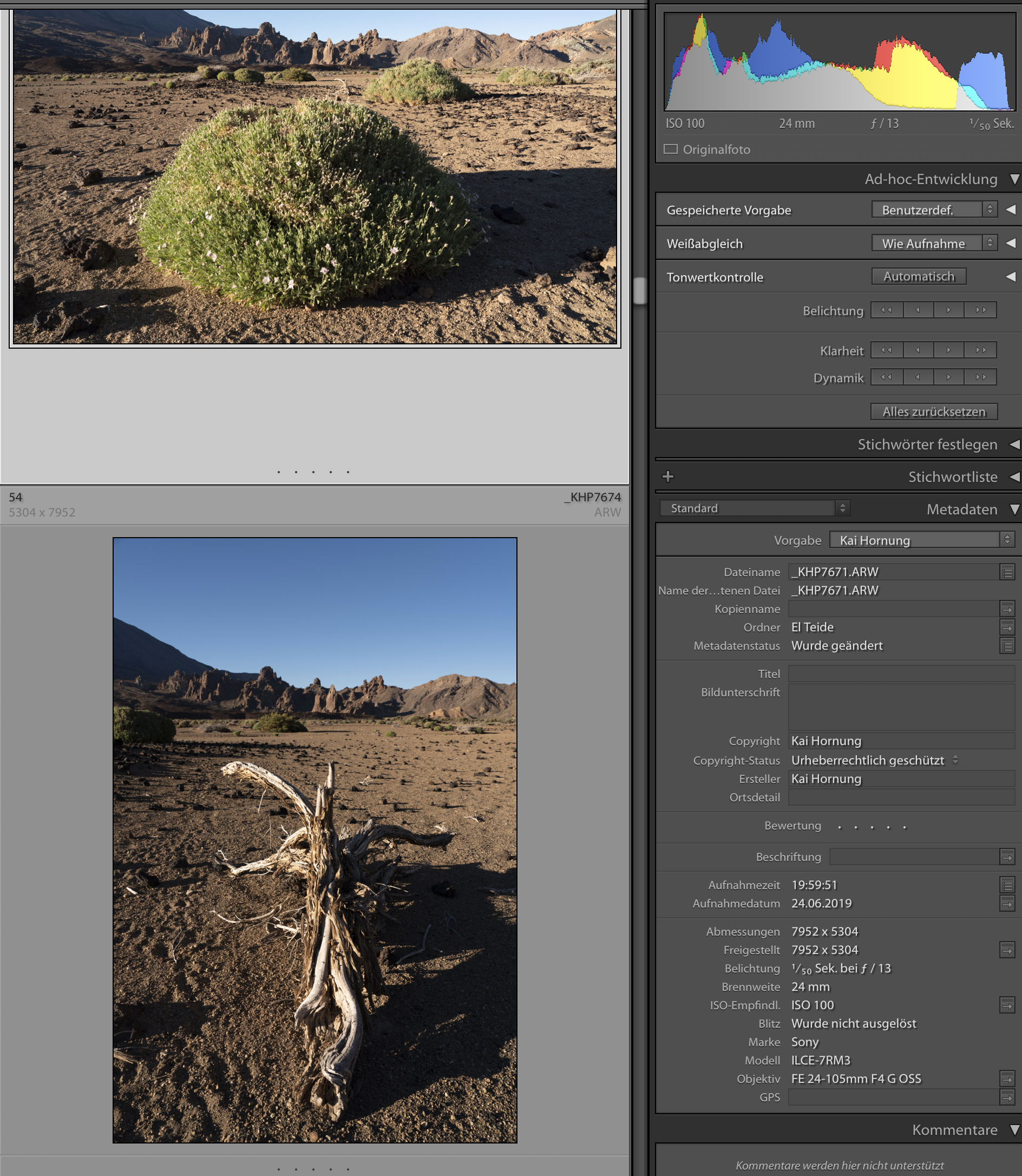This screenshot has height=1176, width=1022.
Task: Enable the Originalfoto checkbox
Action: [671, 149]
